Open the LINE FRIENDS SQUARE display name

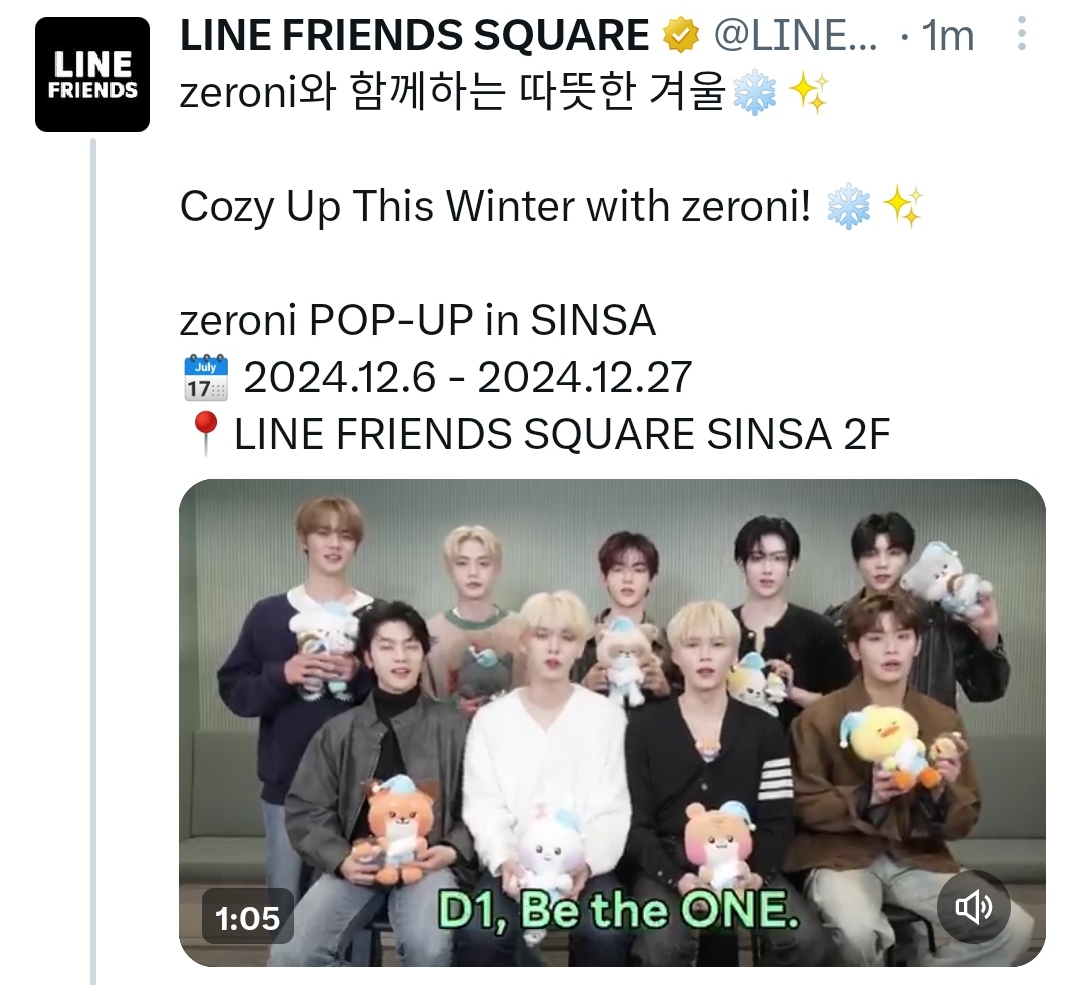pos(415,35)
